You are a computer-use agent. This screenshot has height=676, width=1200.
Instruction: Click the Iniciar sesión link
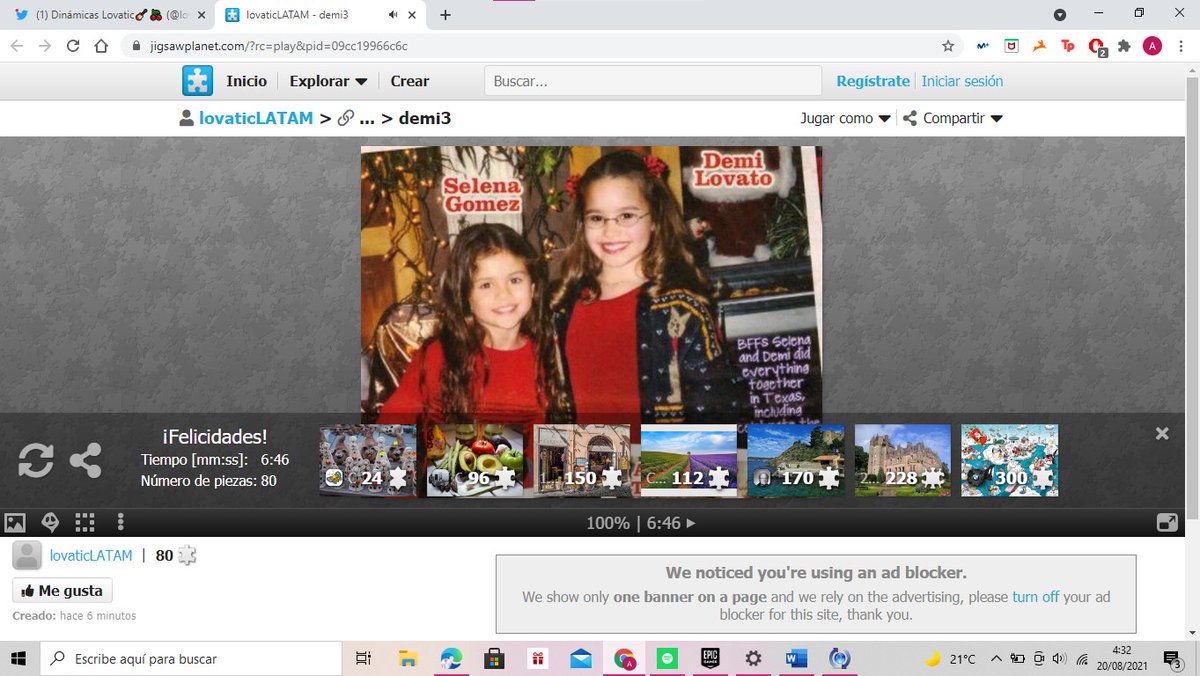click(x=962, y=81)
